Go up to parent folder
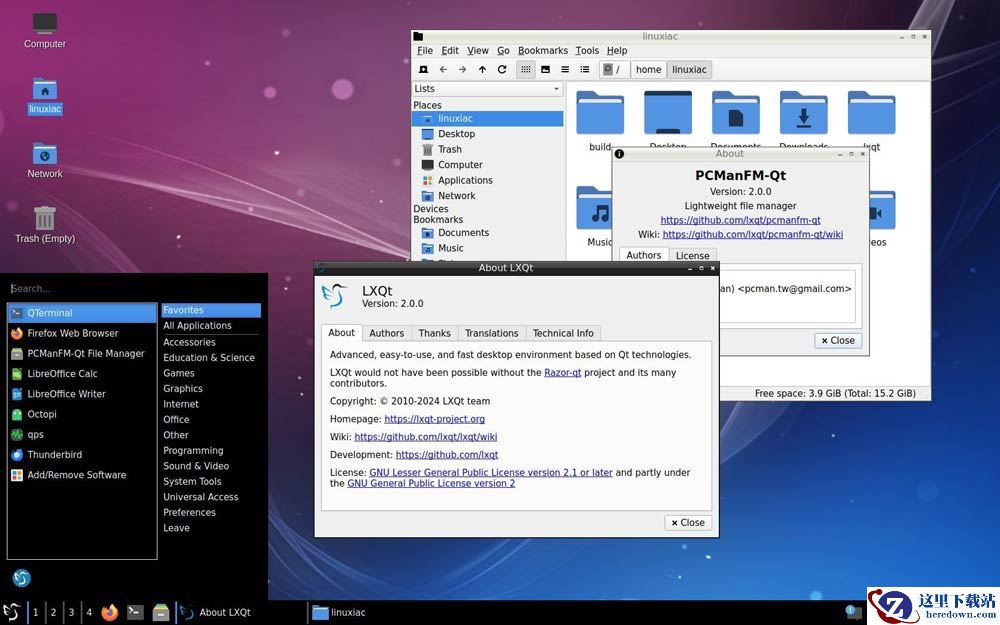1000x625 pixels. [x=482, y=70]
